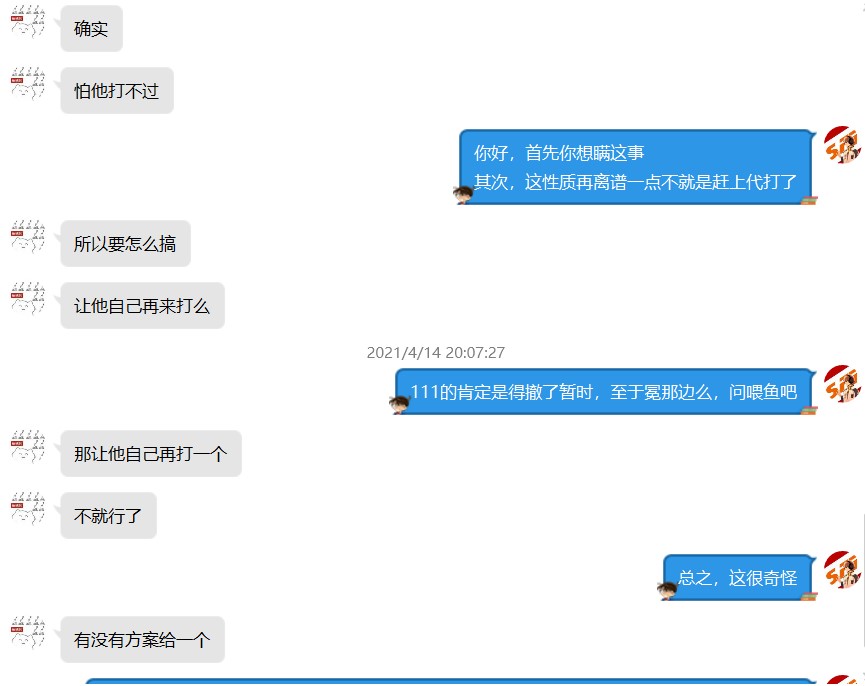Click avatar next to '不就行了' message

(28, 508)
